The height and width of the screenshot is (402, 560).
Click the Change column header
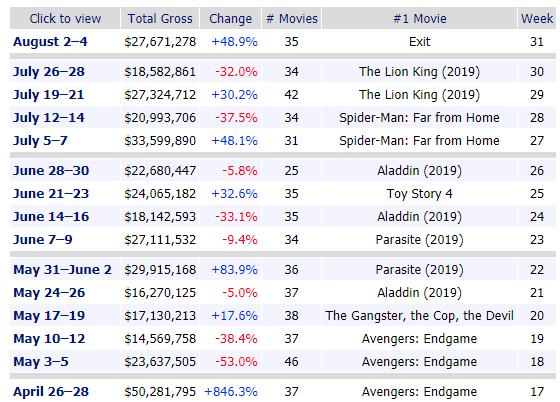tap(230, 19)
